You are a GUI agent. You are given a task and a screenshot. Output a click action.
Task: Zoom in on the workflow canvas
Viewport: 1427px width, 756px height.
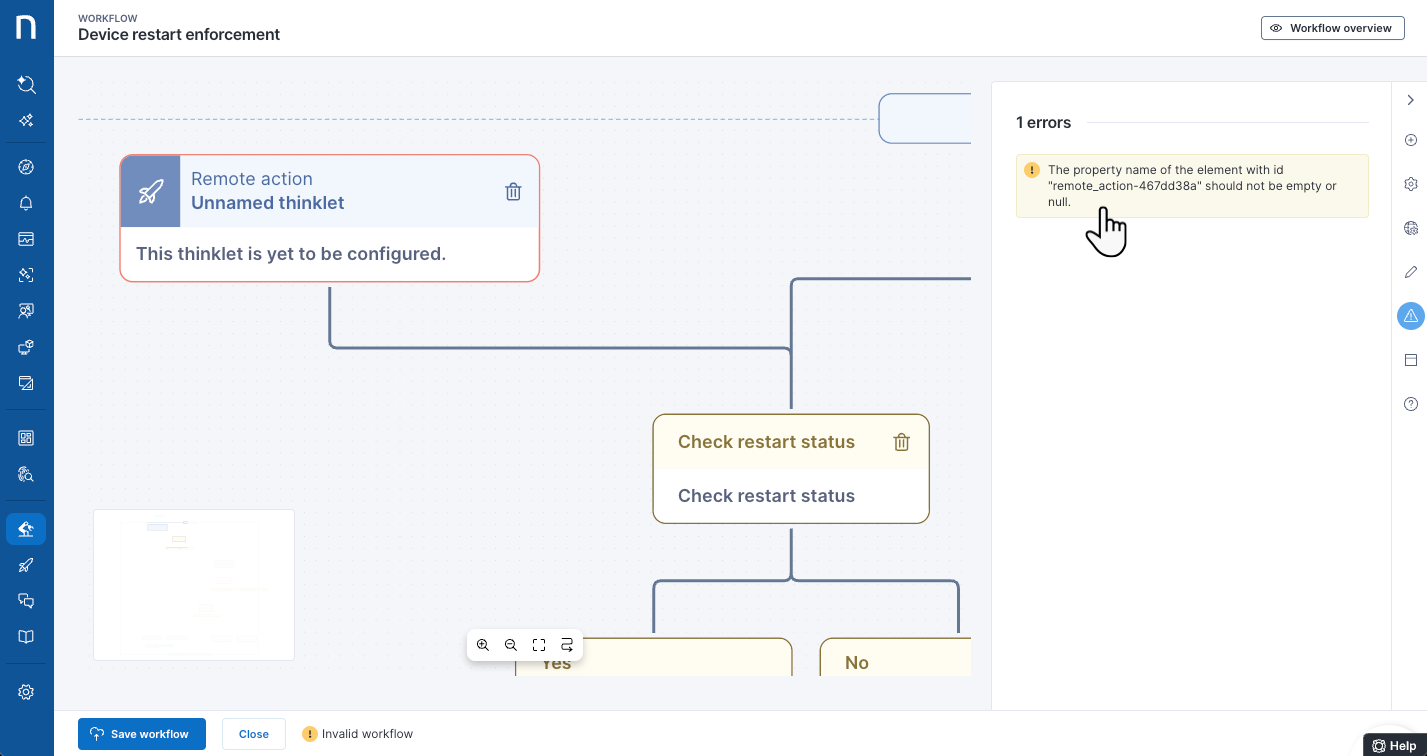coord(483,645)
